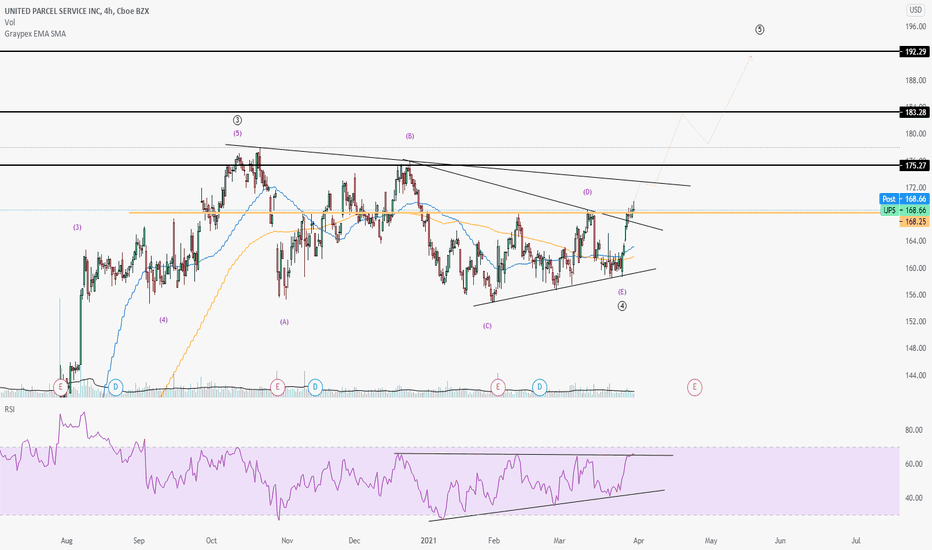932x550 pixels.
Task: Select the purple (D) wave label
Action: click(x=587, y=192)
